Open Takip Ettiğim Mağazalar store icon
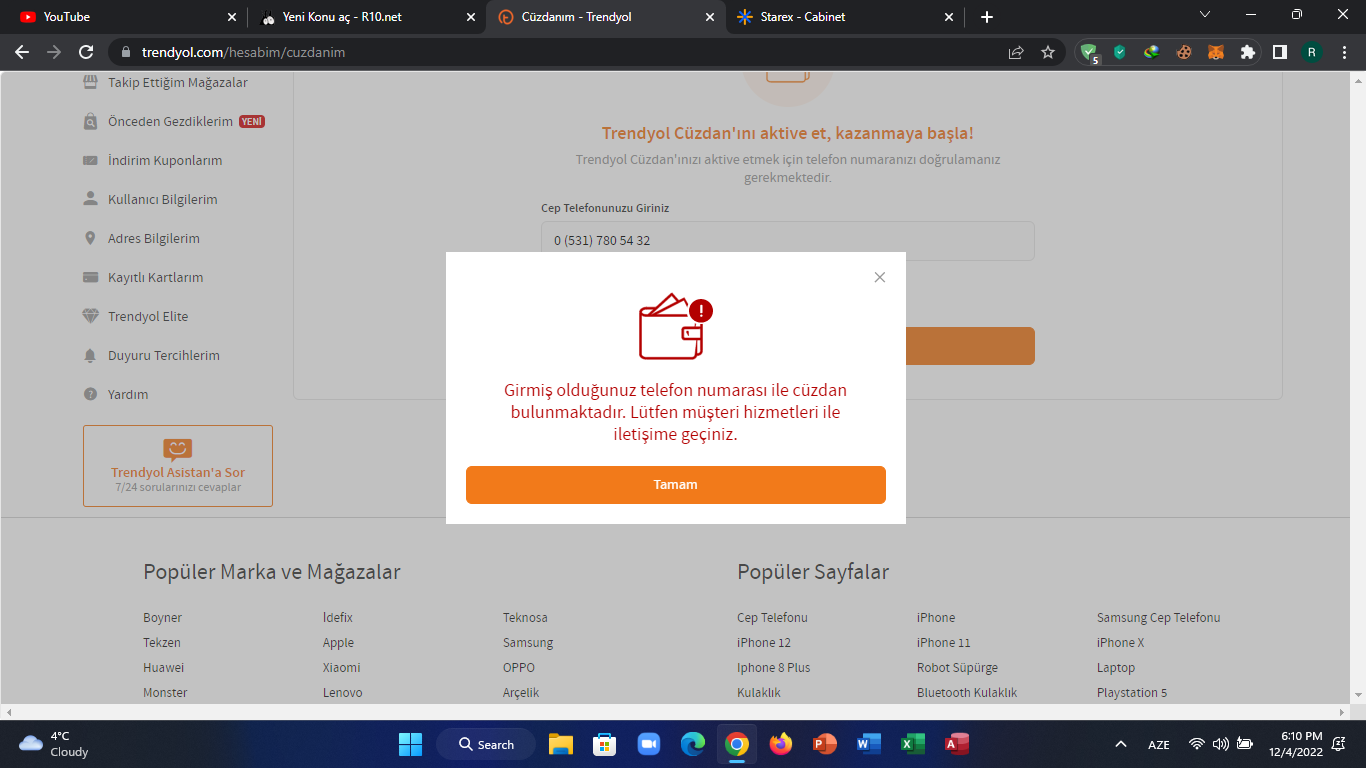1366x768 pixels. pyautogui.click(x=90, y=82)
